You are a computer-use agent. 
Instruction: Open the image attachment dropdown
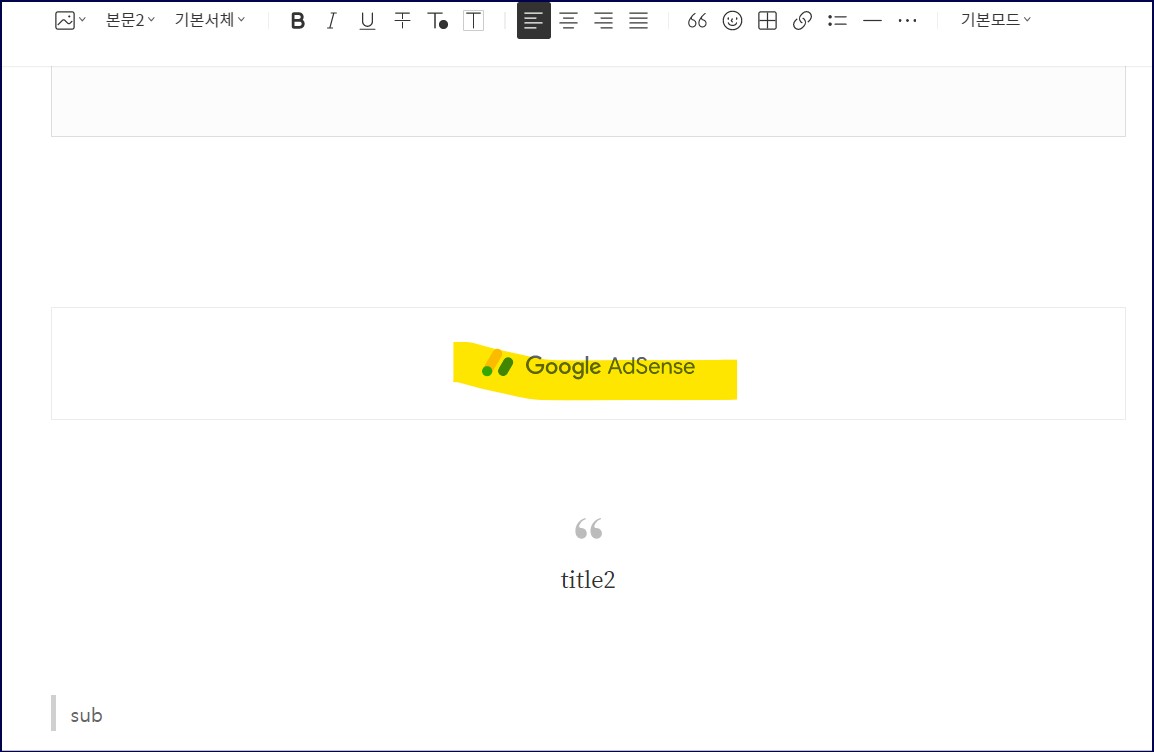coord(70,21)
